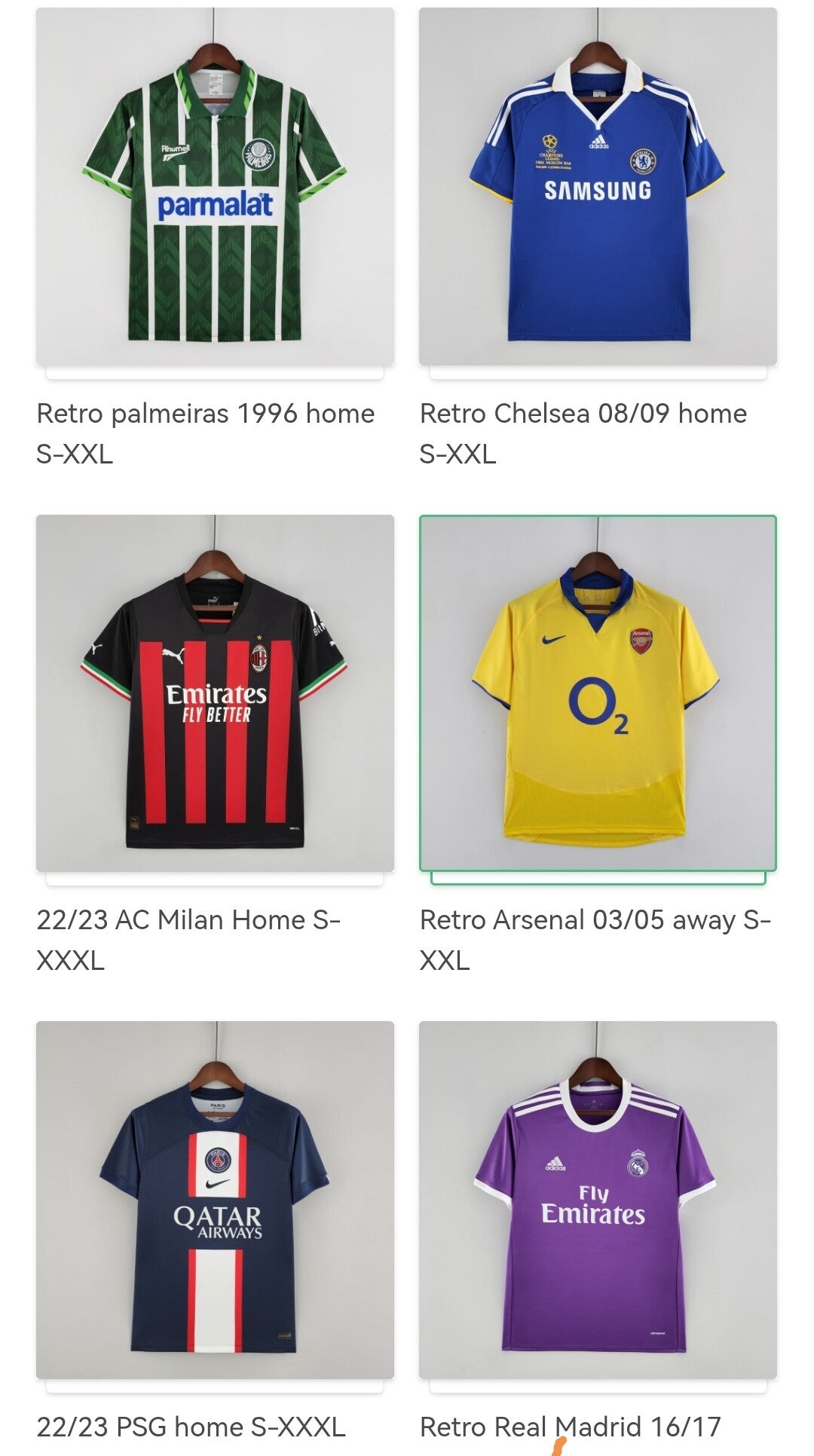This screenshot has width=814, height=1456.
Task: Click the parmalat logo on the green jersey
Action: pyautogui.click(x=215, y=205)
